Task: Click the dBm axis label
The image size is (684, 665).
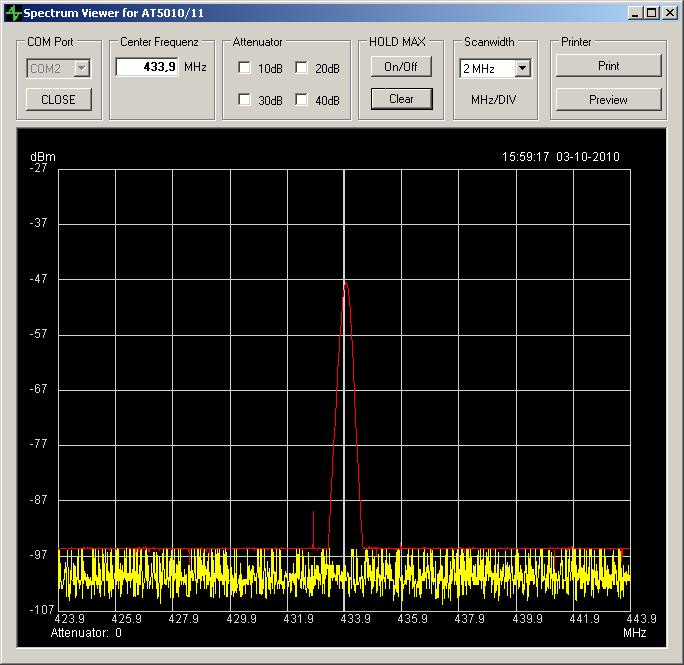Action: [x=43, y=157]
